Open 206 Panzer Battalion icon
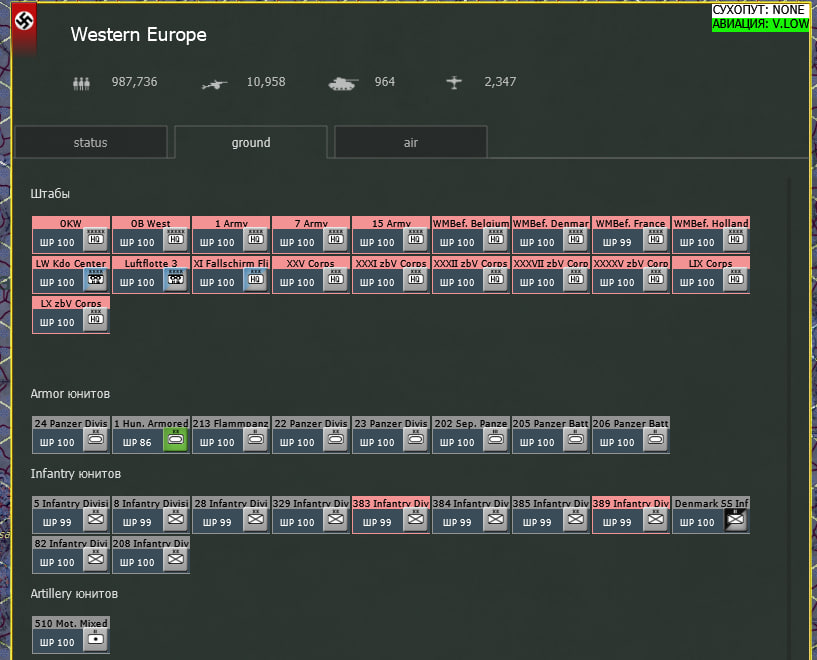This screenshot has width=817, height=660. click(656, 439)
